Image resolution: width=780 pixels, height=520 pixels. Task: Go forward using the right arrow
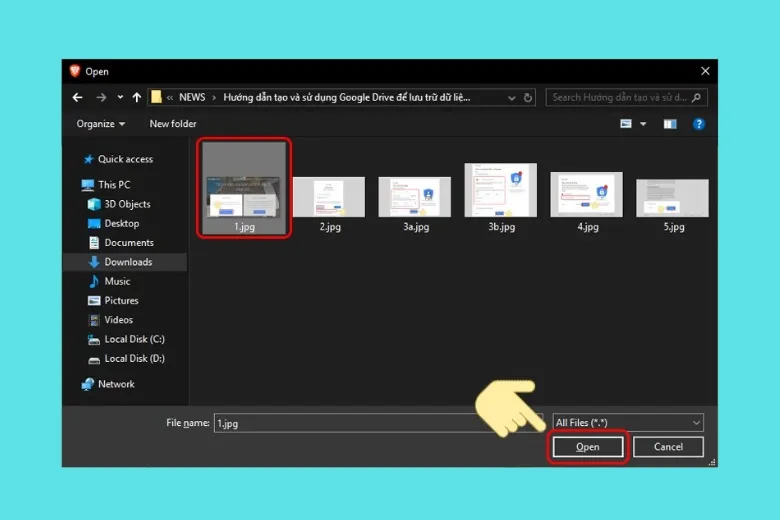tap(101, 98)
